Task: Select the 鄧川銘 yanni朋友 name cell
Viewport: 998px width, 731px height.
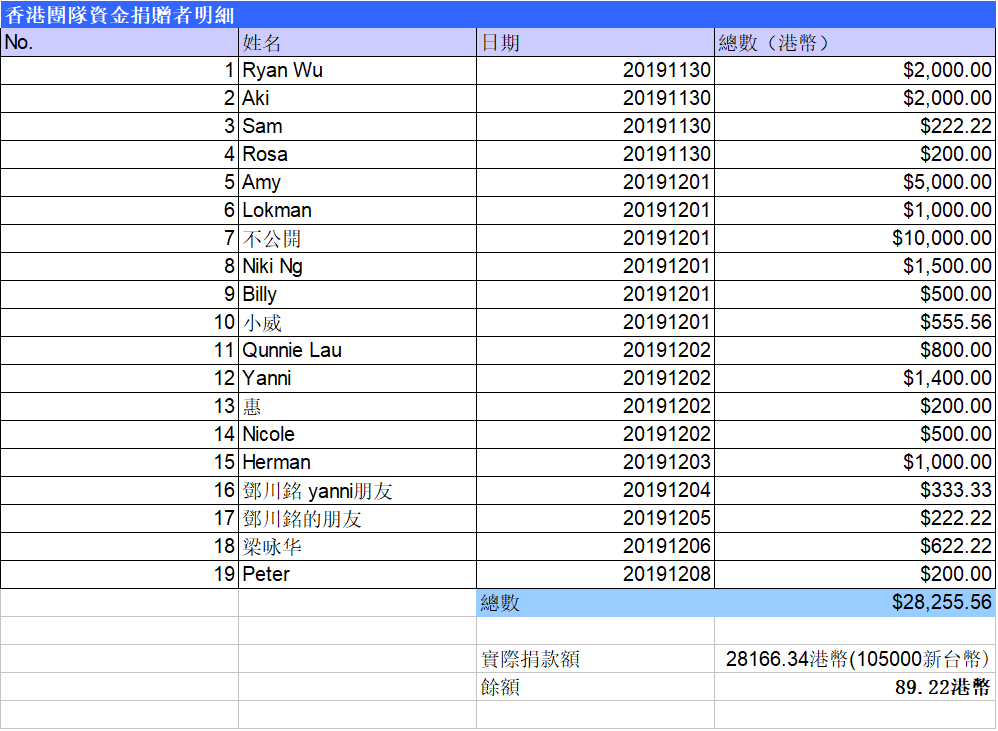Action: (x=357, y=491)
